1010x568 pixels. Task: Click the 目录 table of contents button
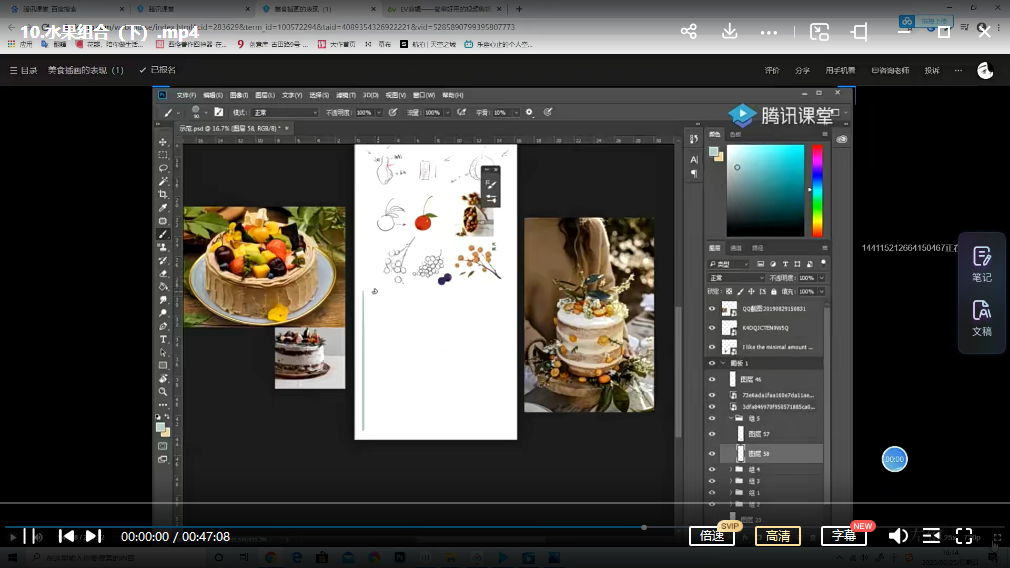pyautogui.click(x=23, y=70)
